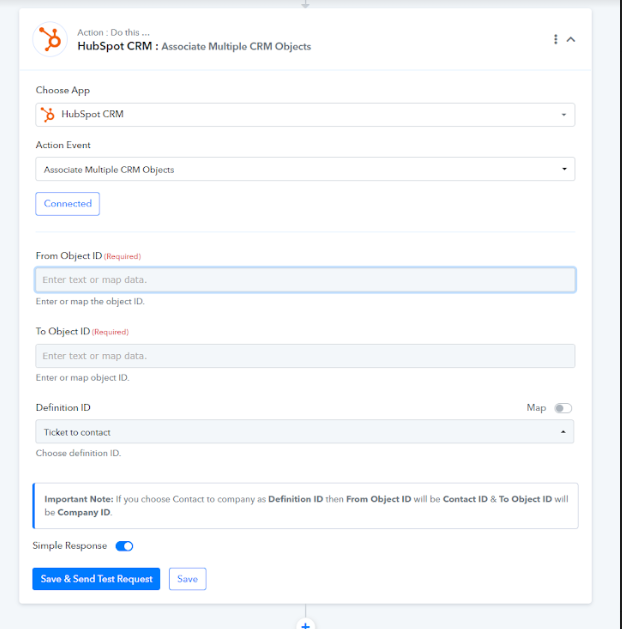Click the HubSpot CRM action title

tap(194, 47)
